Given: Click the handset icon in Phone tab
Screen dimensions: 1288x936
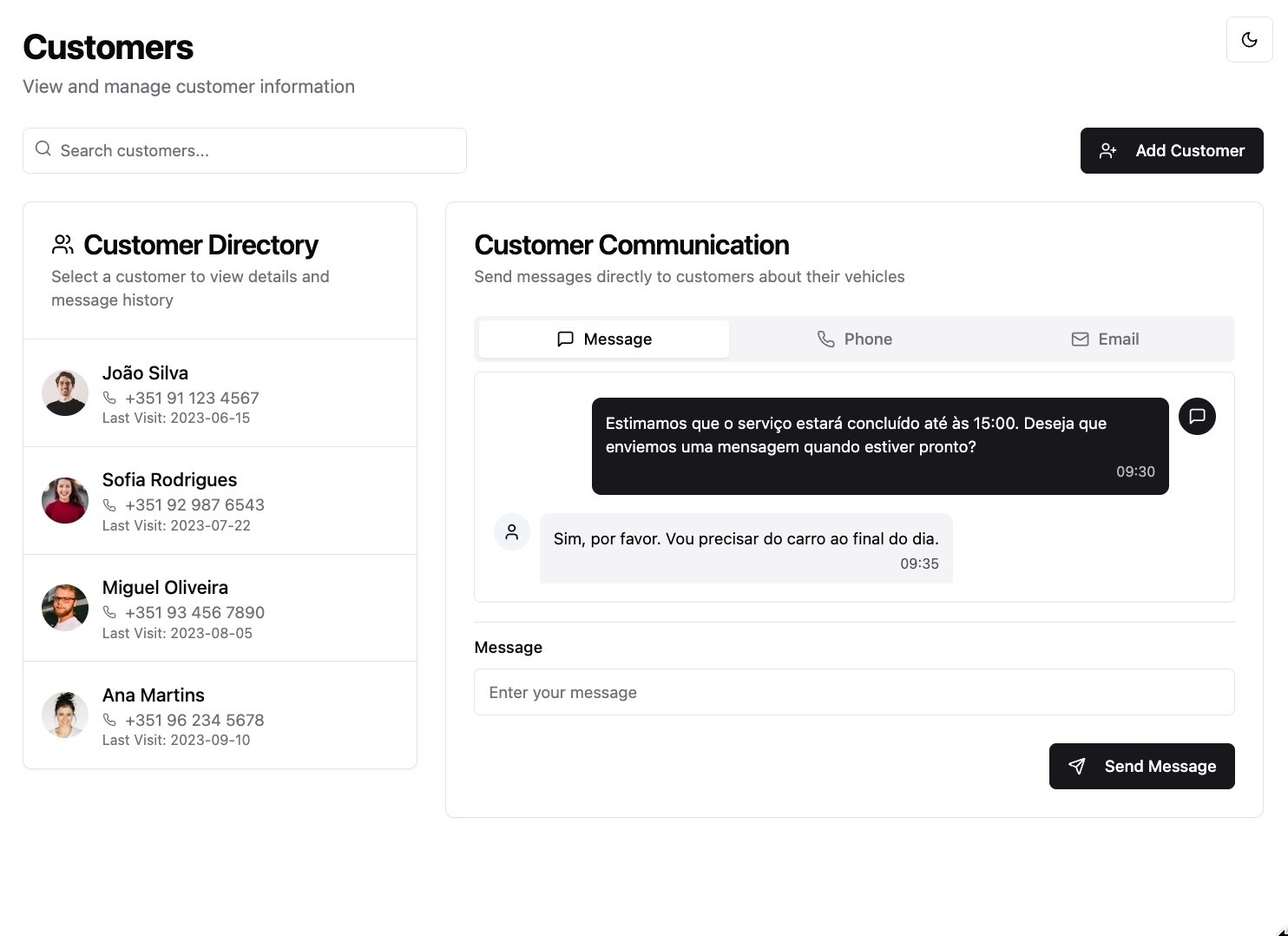Looking at the screenshot, I should 825,339.
